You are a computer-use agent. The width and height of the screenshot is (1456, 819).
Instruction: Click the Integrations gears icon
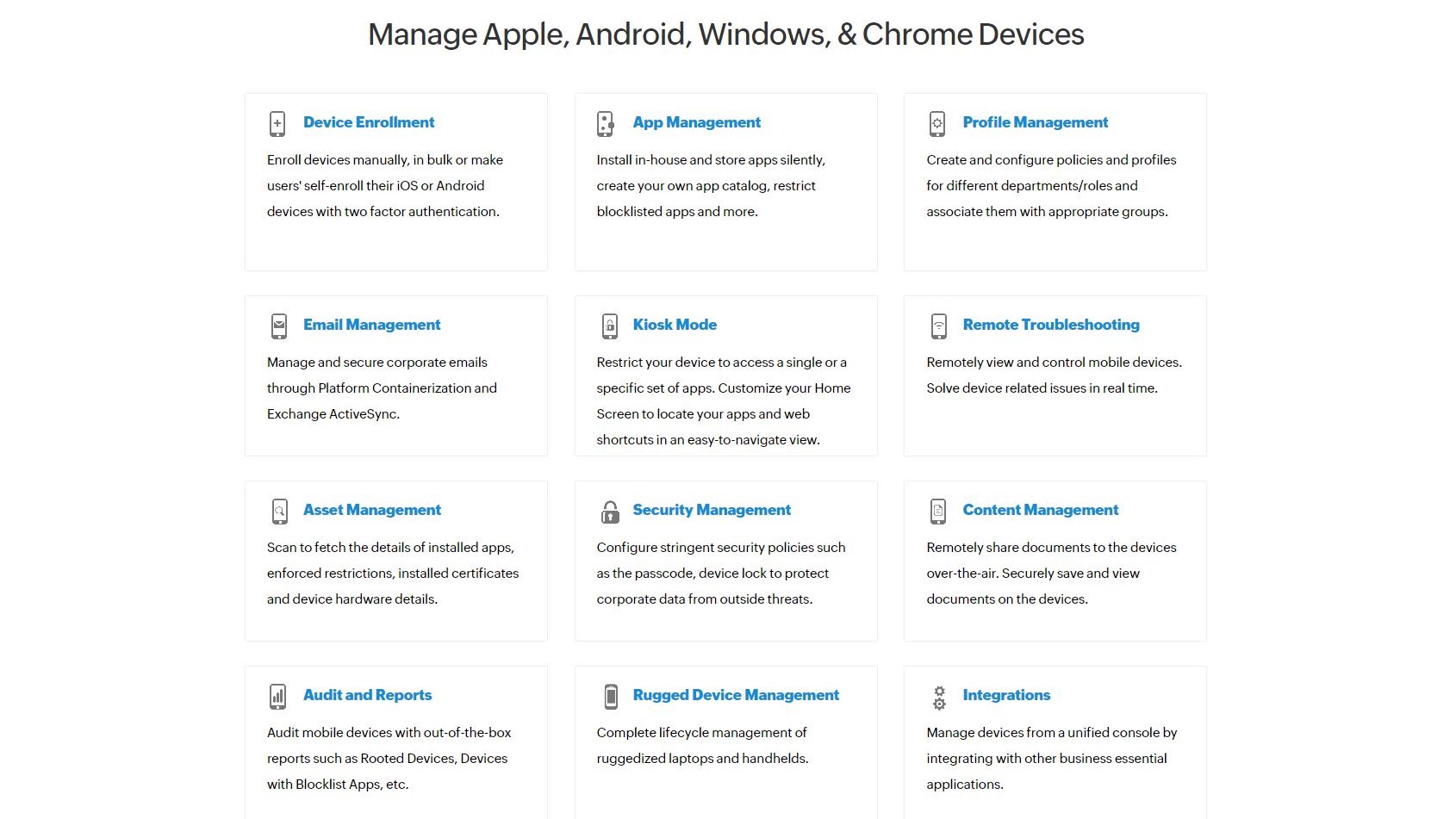click(939, 697)
